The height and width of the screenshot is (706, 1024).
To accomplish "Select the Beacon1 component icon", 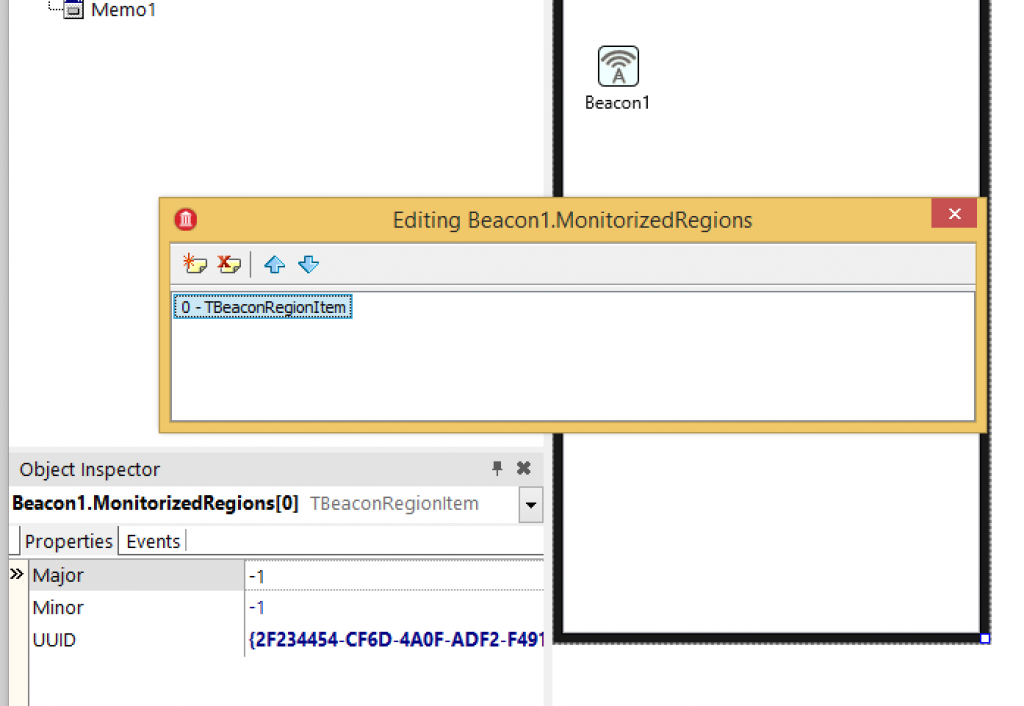I will [617, 63].
